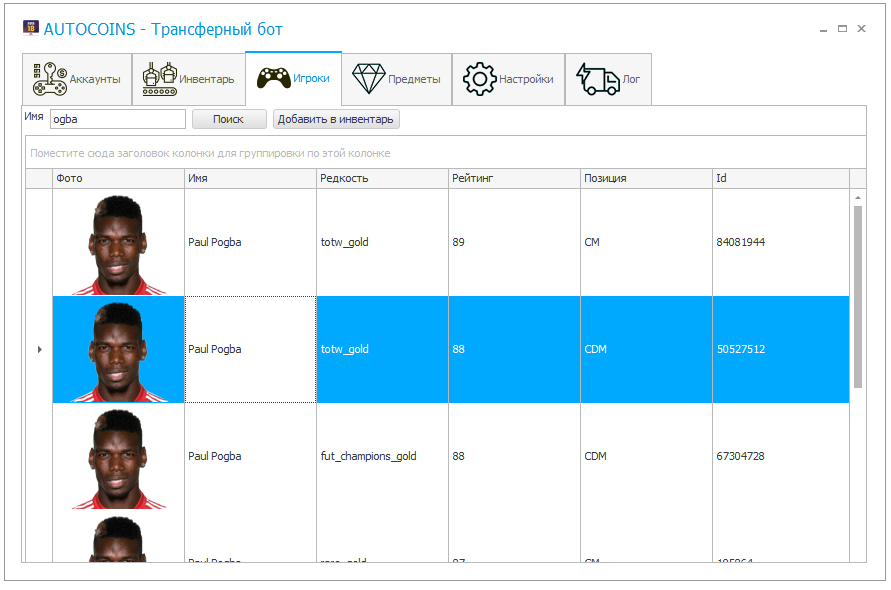Select Paul Pogba name in Id 50527512 row

point(215,349)
